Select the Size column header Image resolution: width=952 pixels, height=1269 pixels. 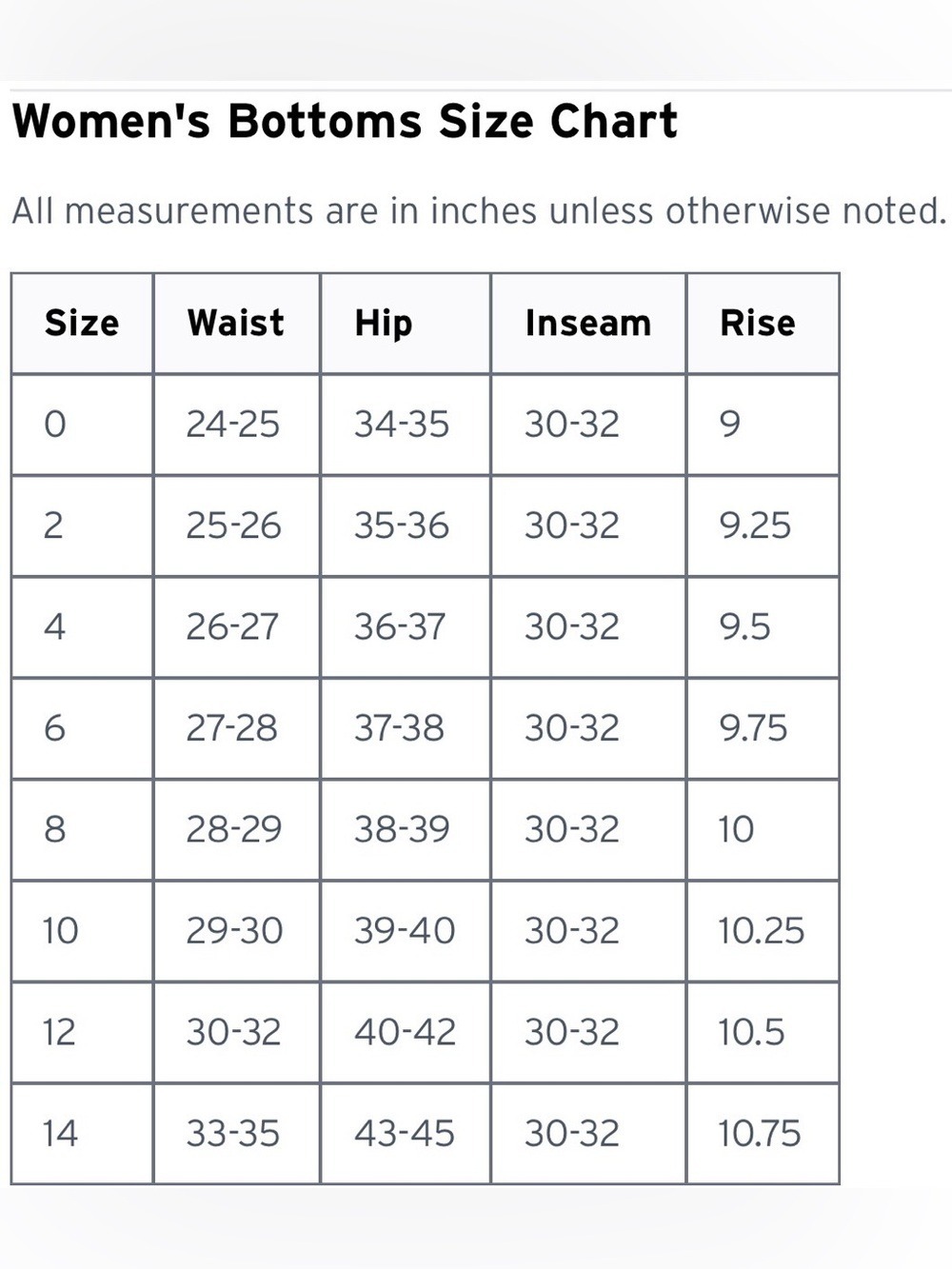82,324
